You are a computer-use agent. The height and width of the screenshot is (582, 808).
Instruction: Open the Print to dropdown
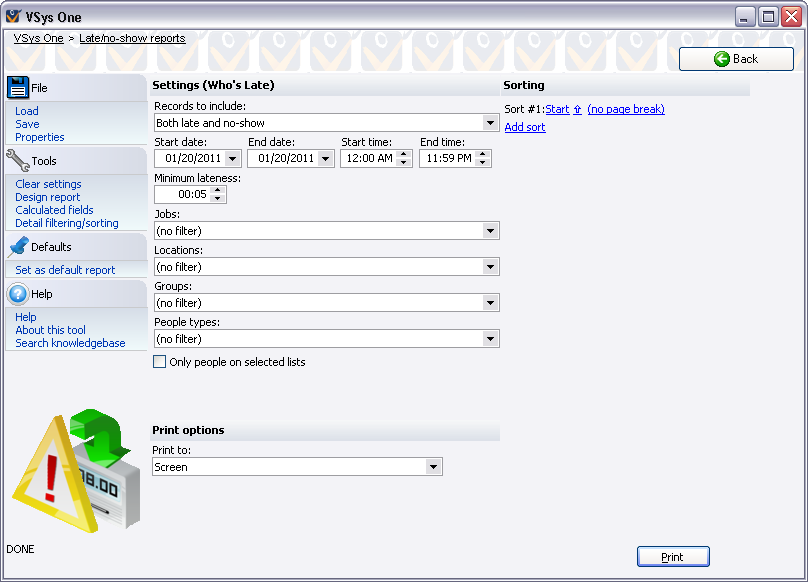pos(433,467)
